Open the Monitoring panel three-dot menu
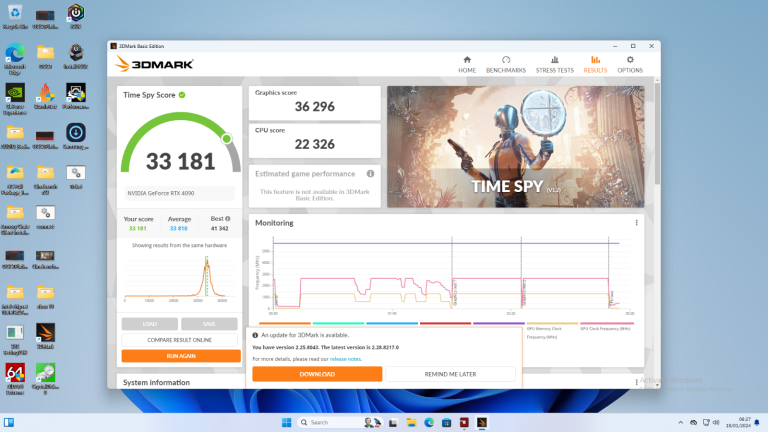 click(636, 223)
